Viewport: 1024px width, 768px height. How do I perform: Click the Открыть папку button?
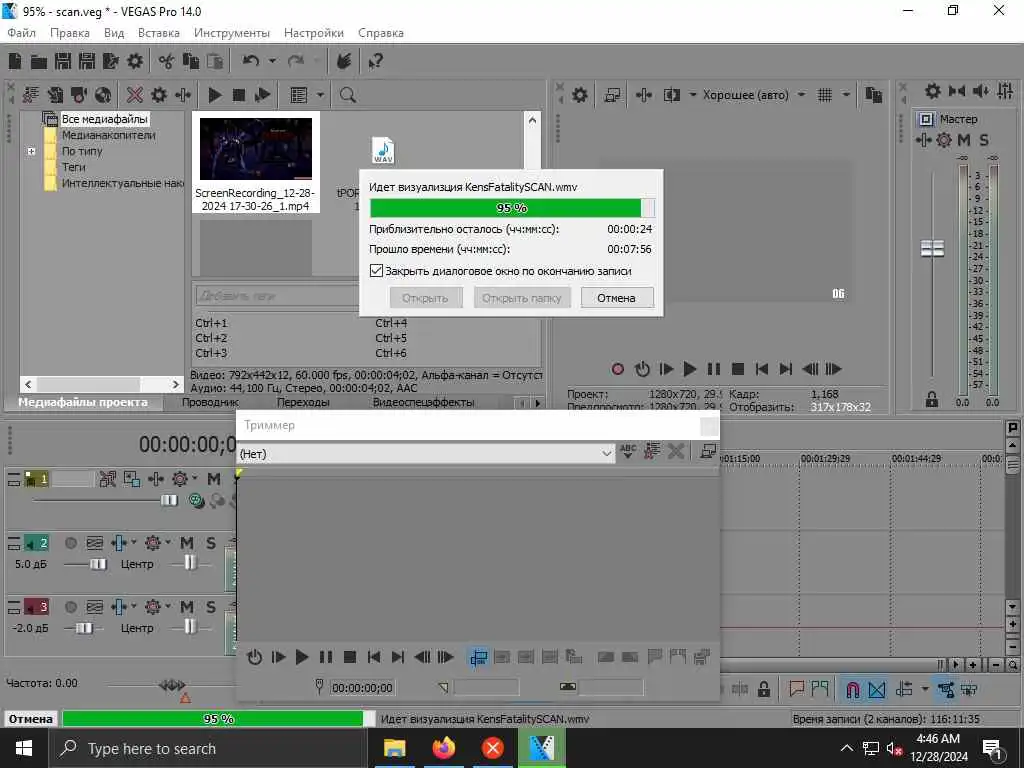tap(522, 298)
